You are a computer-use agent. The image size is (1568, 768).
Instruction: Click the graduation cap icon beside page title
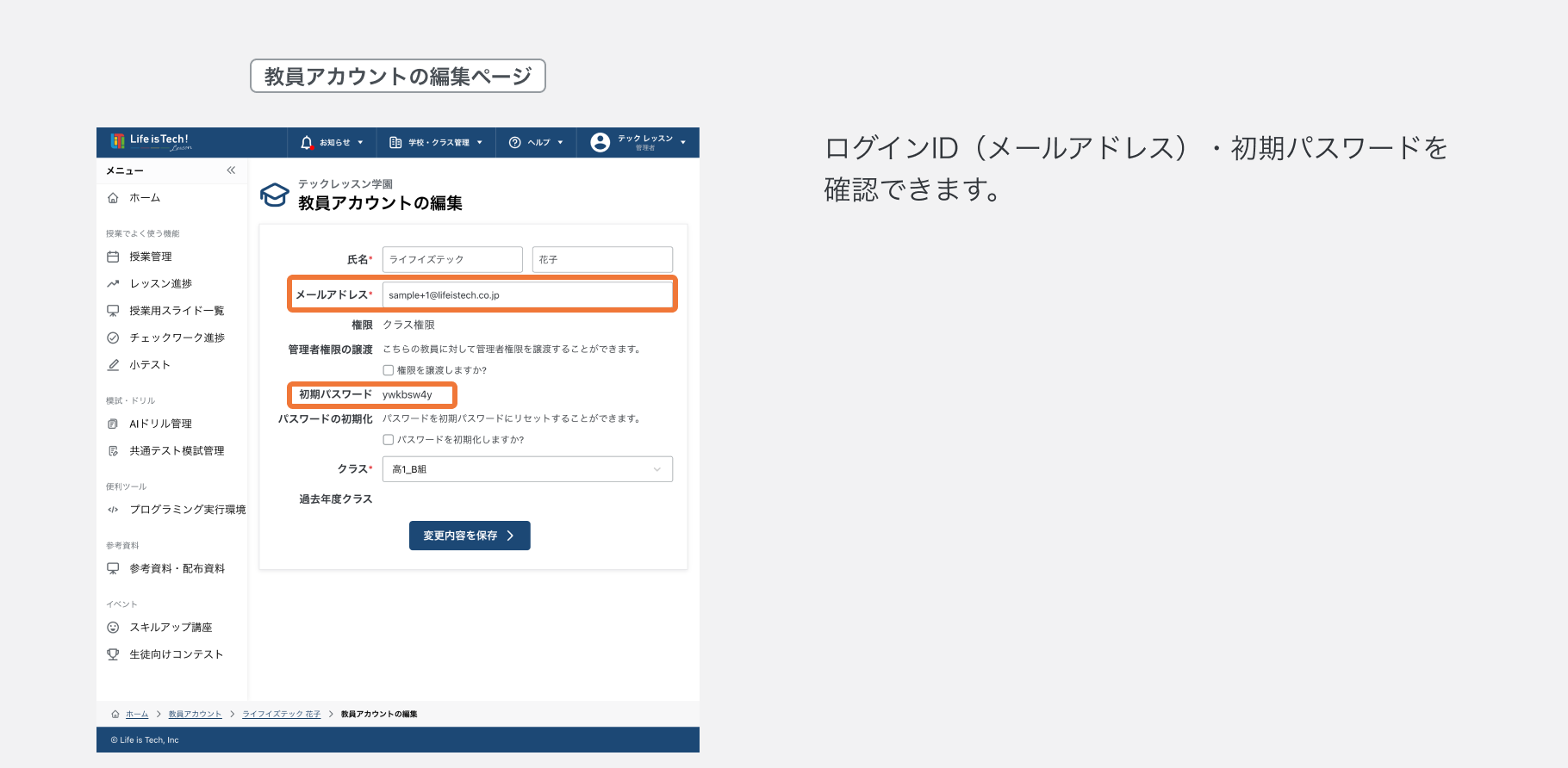(x=275, y=195)
